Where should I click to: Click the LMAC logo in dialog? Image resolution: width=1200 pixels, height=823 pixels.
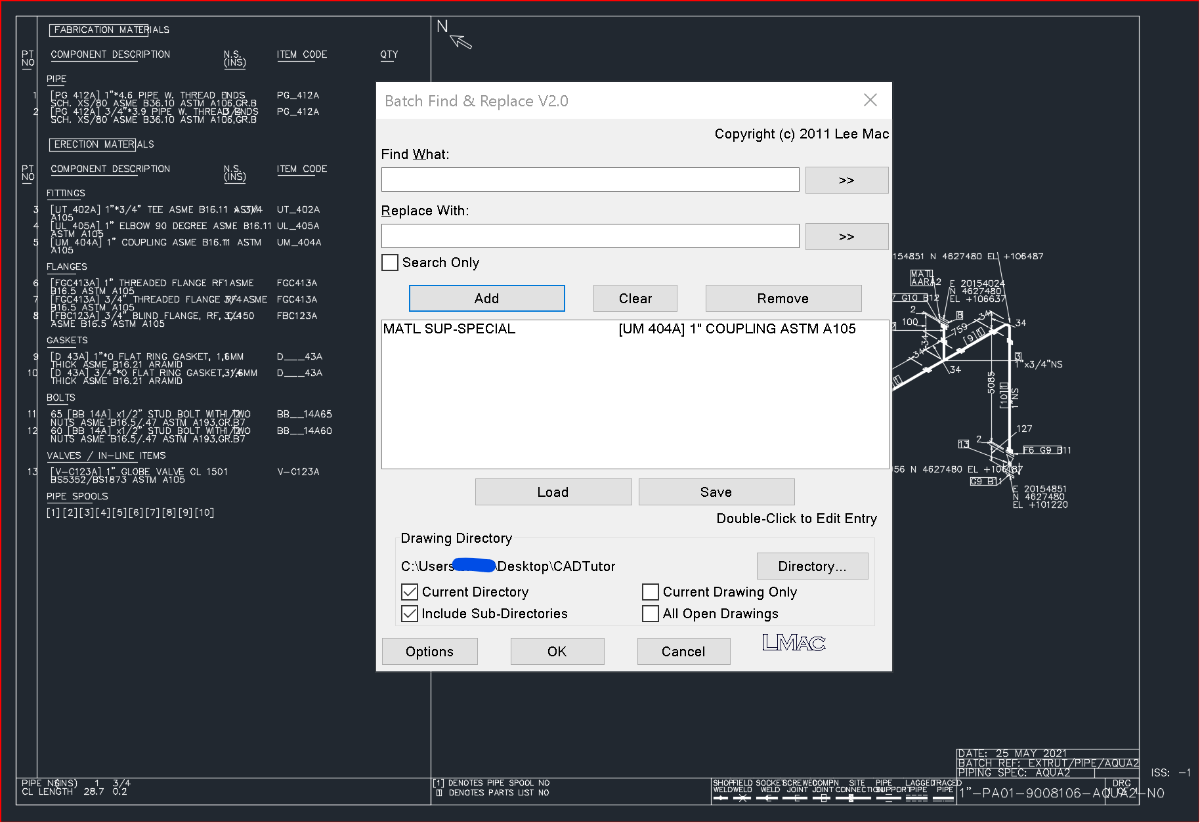794,643
